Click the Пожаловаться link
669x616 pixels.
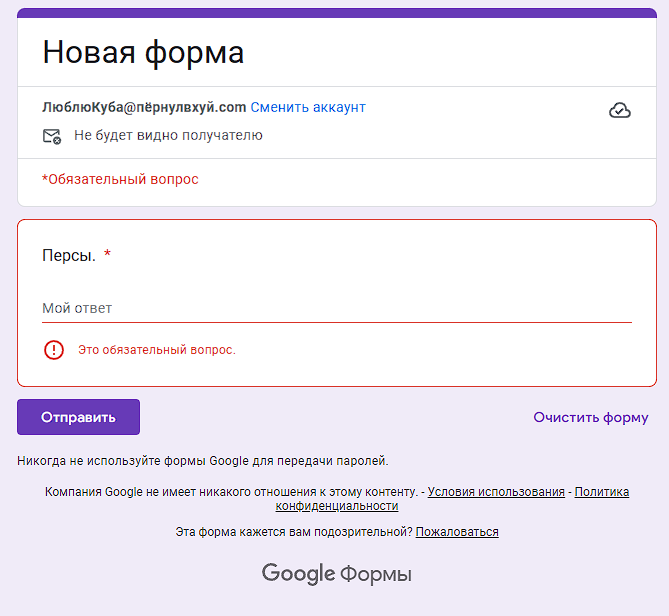pyautogui.click(x=457, y=532)
